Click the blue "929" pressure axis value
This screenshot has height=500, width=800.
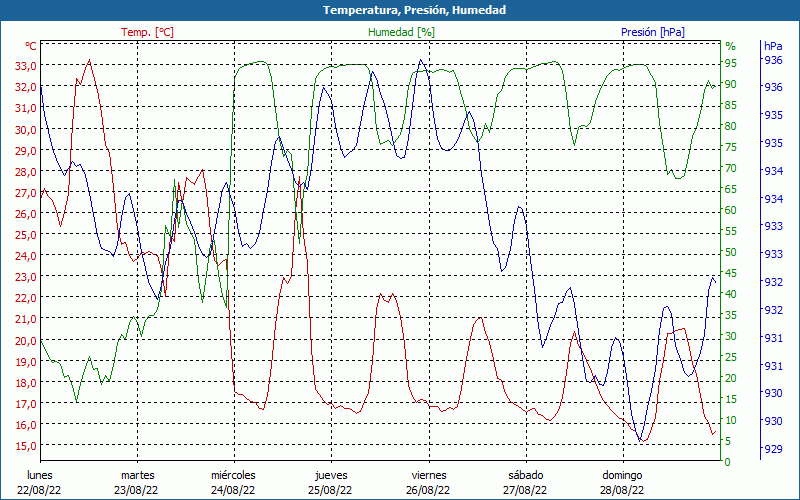point(773,449)
